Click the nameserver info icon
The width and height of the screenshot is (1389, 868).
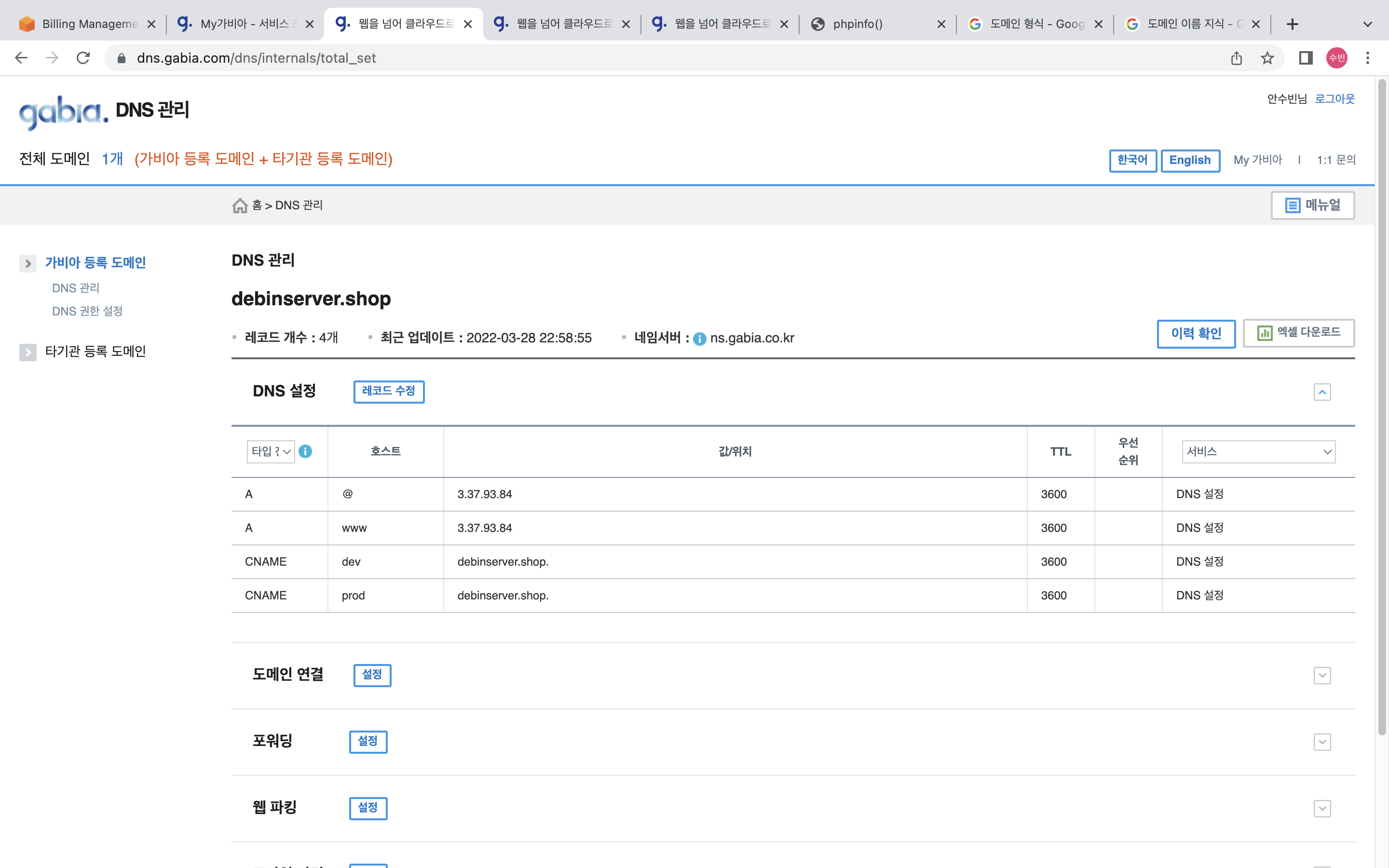[699, 339]
